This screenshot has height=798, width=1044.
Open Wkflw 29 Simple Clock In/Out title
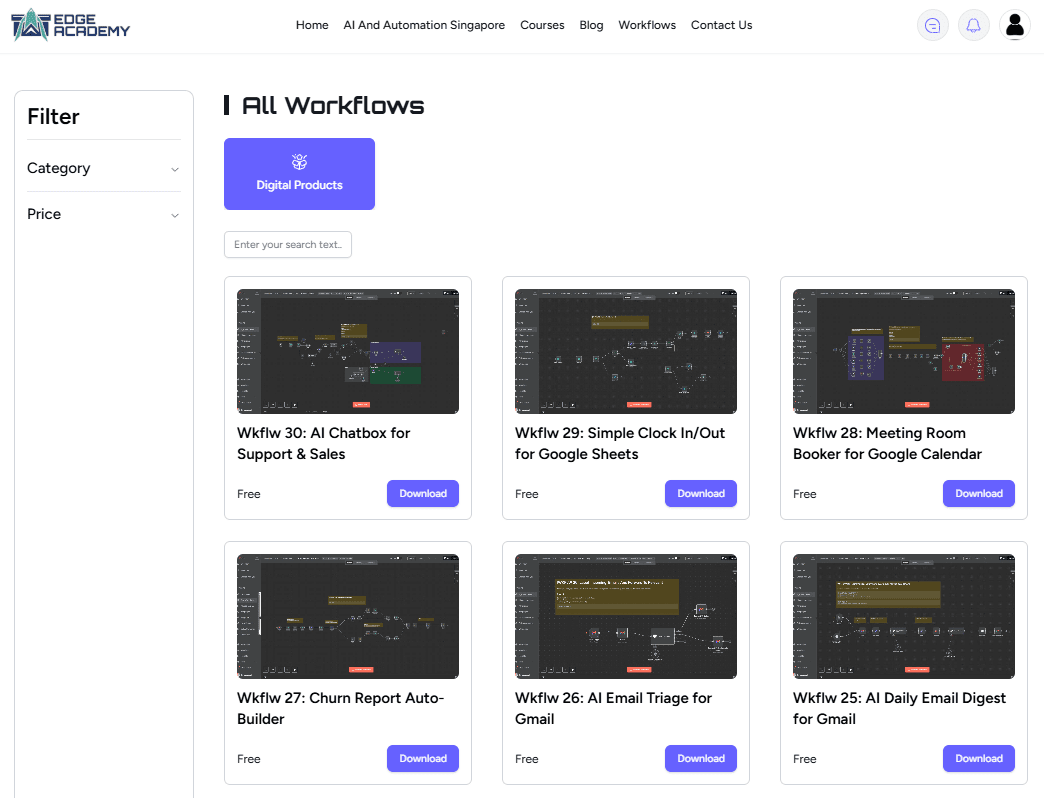619,443
